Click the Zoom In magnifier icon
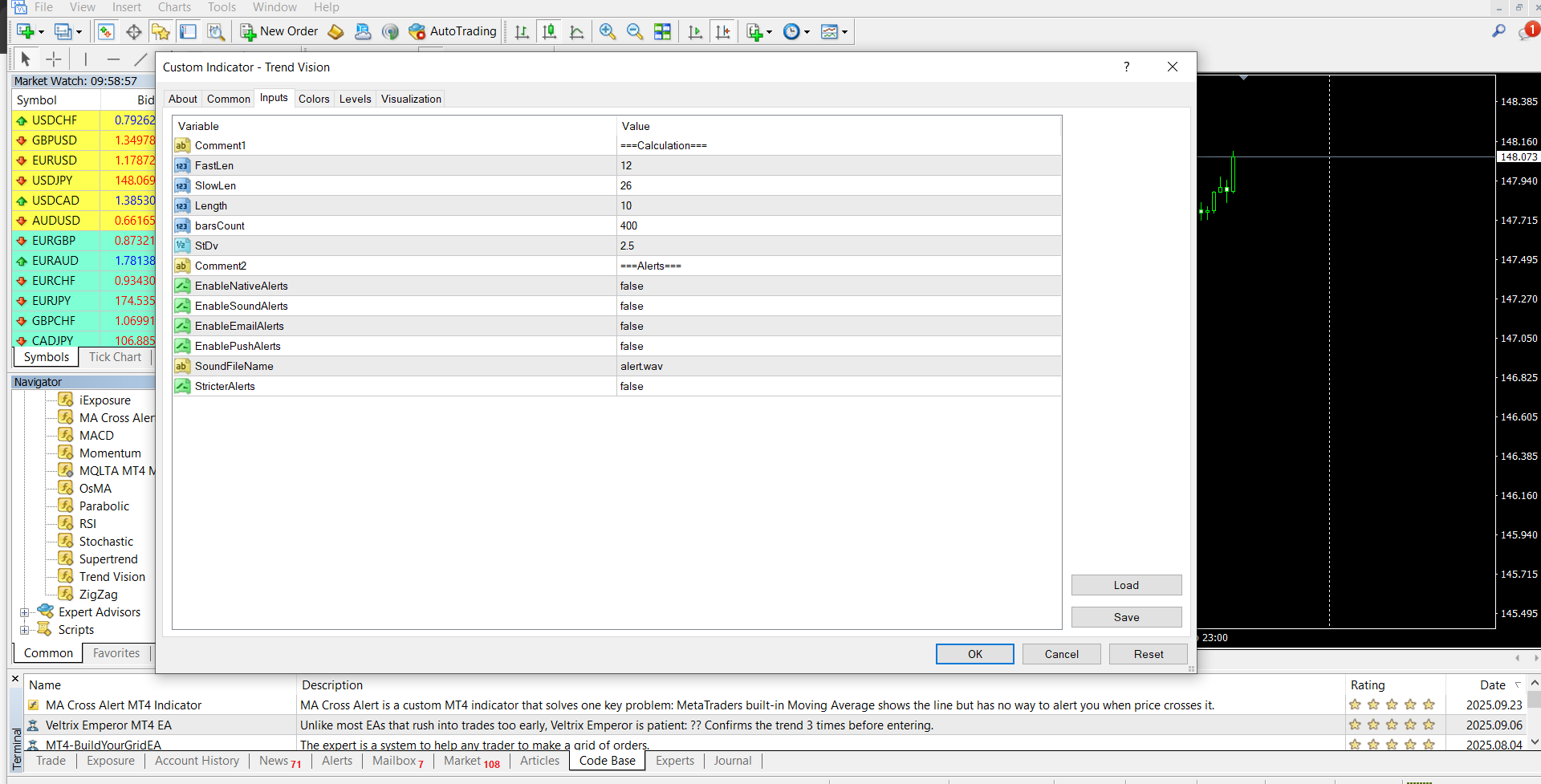Image resolution: width=1541 pixels, height=784 pixels. click(x=608, y=32)
